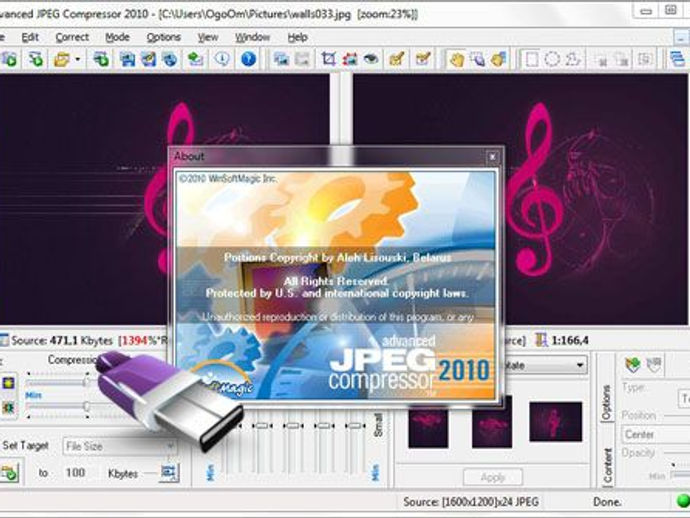This screenshot has width=690, height=518.
Task: Open the Help menu
Action: click(297, 37)
